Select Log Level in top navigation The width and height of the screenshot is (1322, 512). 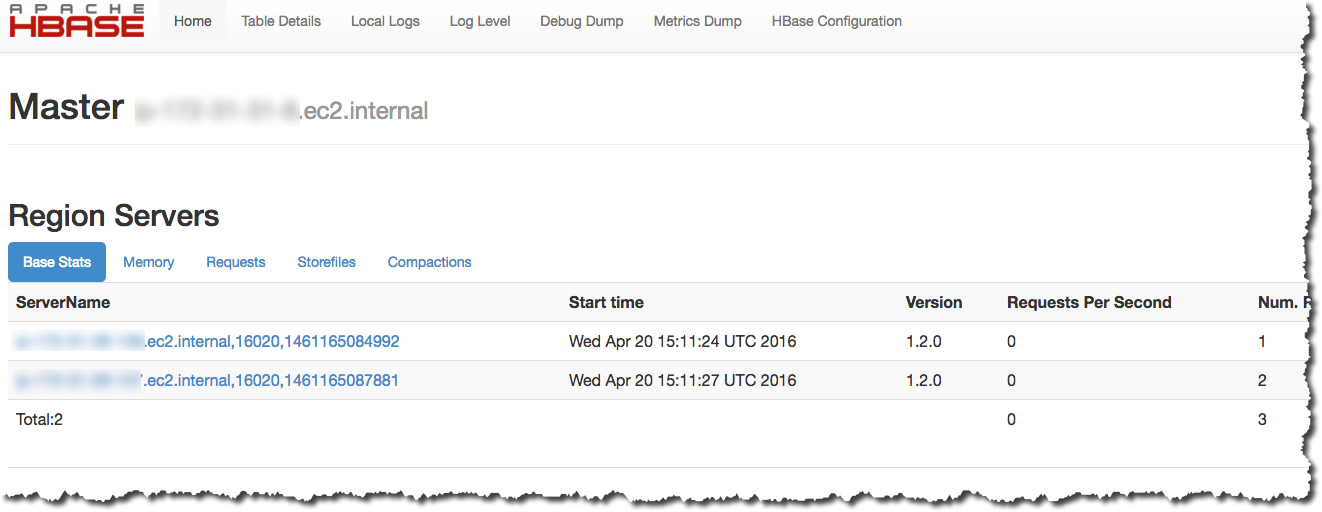point(480,21)
